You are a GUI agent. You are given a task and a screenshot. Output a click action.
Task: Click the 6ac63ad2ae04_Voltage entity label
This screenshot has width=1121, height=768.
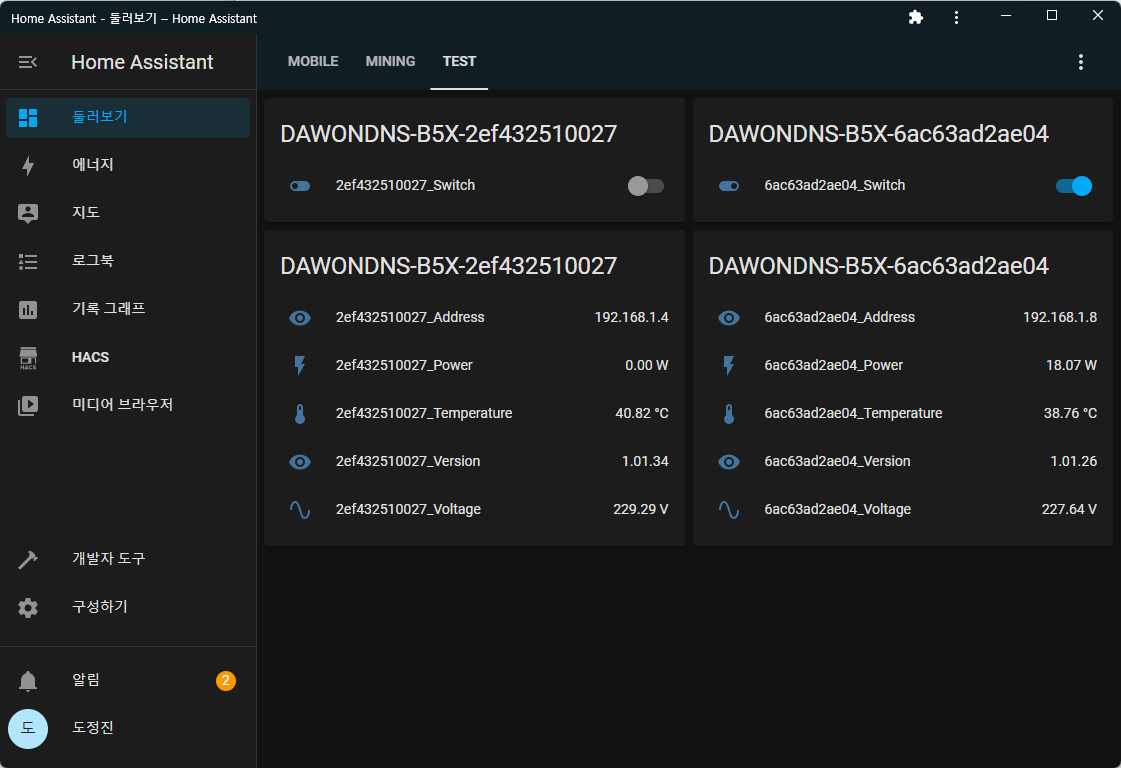click(x=837, y=509)
